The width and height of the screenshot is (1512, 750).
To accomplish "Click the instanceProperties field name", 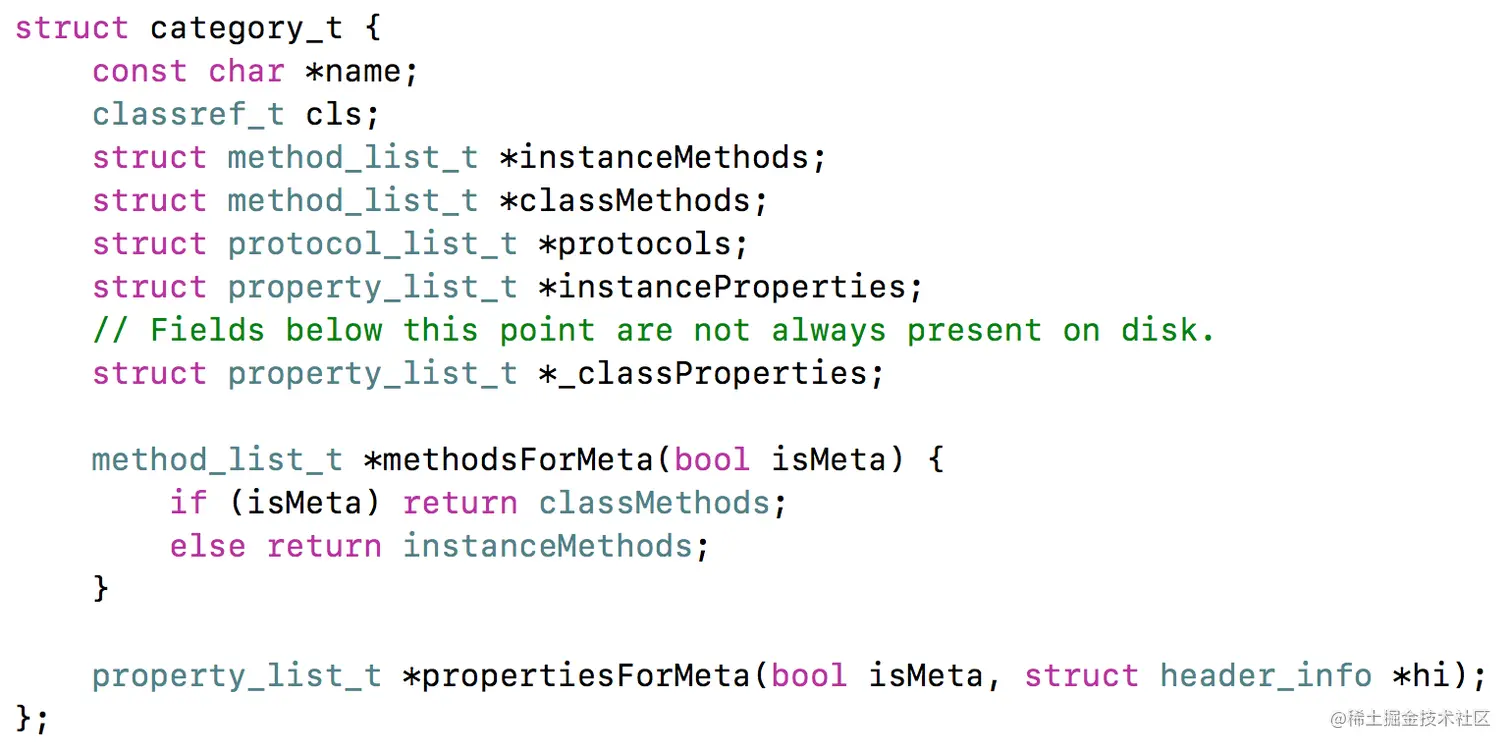I will [x=731, y=287].
